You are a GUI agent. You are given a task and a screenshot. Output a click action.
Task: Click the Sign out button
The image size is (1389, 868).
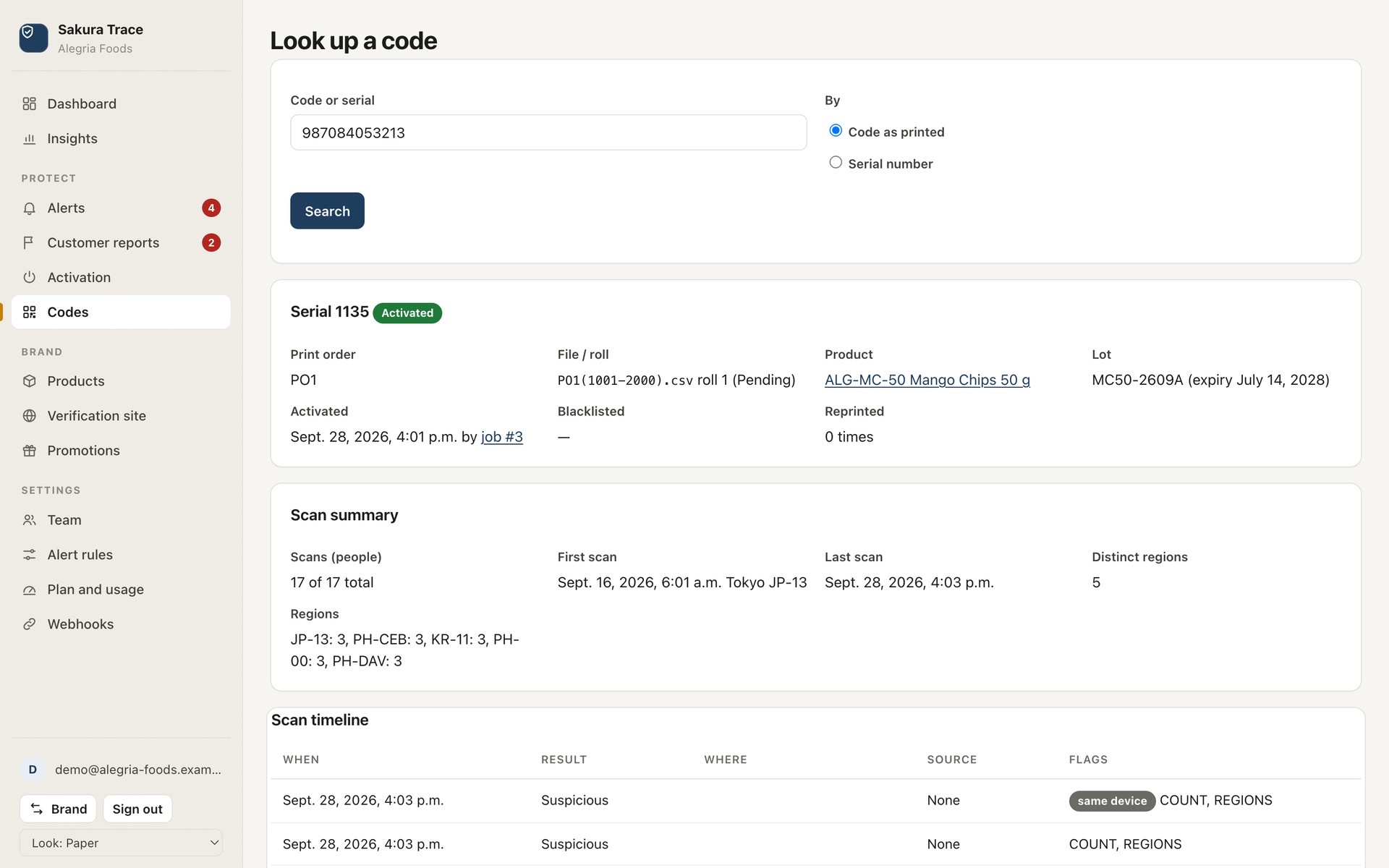click(137, 809)
